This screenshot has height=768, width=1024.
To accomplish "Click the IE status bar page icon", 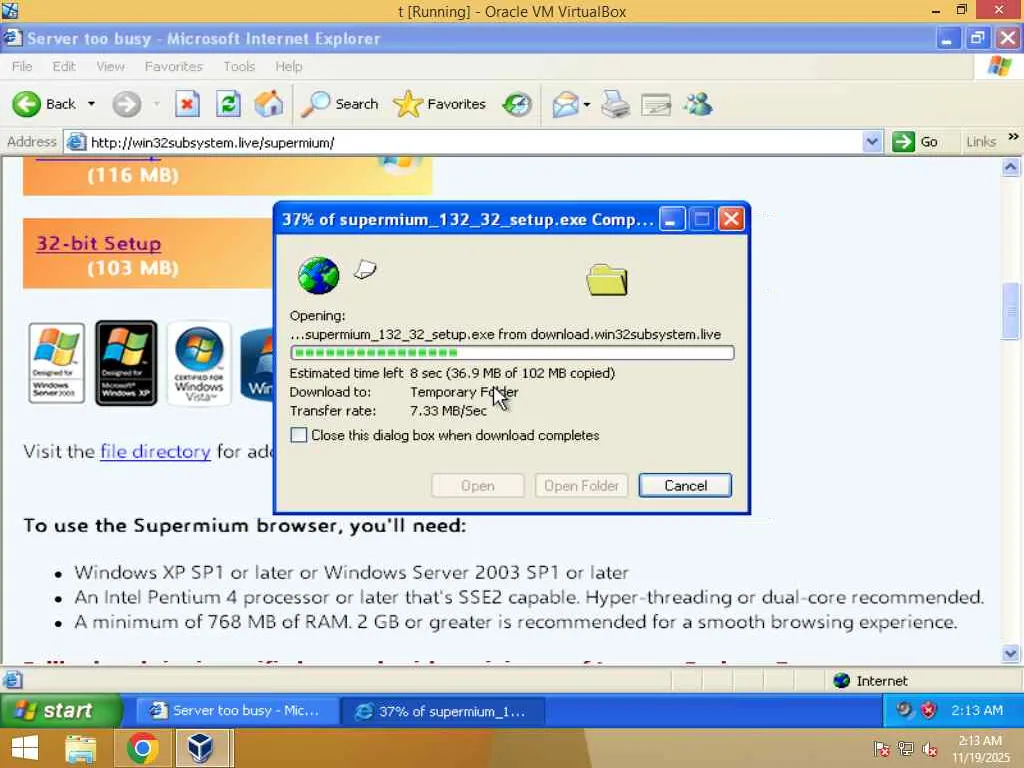I will (12, 680).
